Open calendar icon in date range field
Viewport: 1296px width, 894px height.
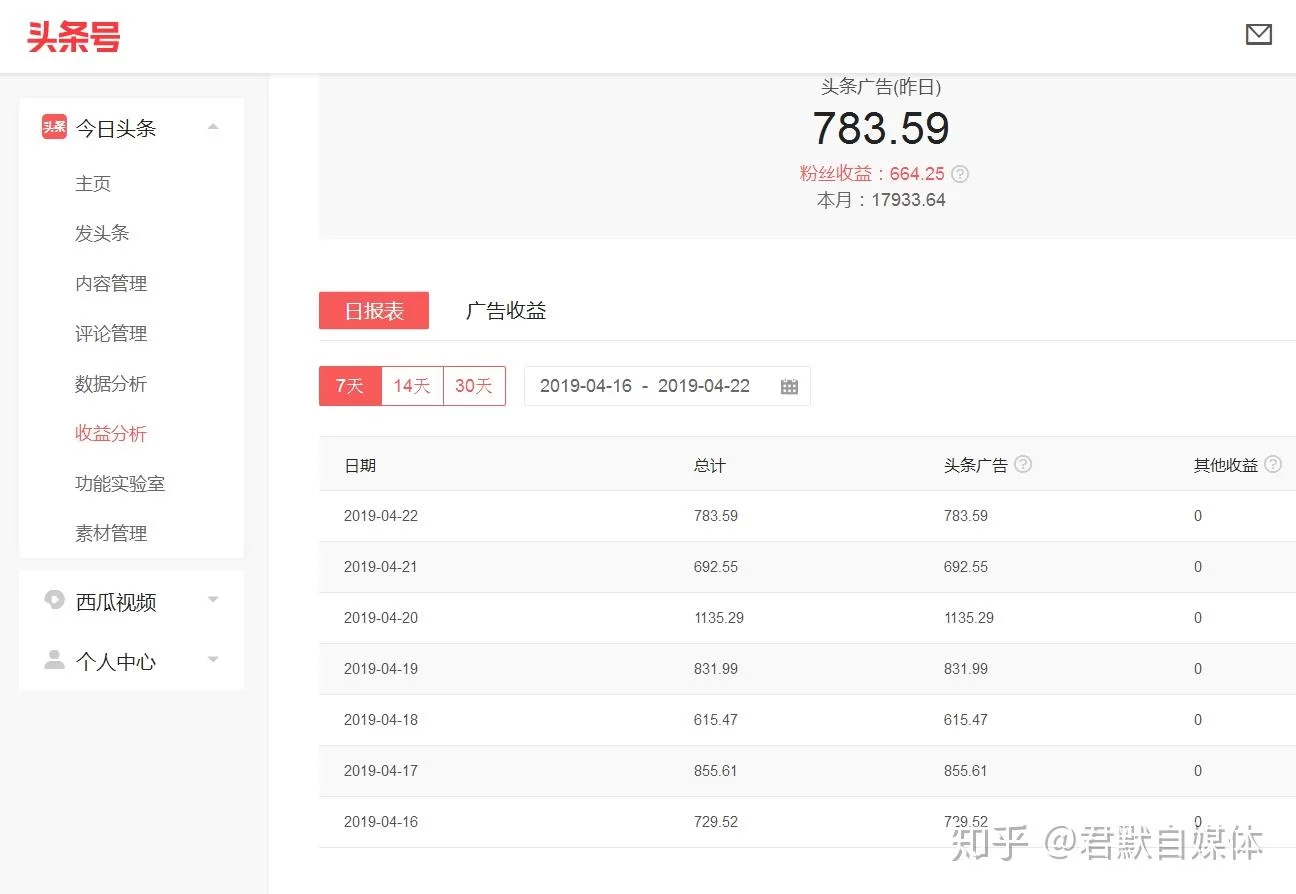[x=789, y=387]
